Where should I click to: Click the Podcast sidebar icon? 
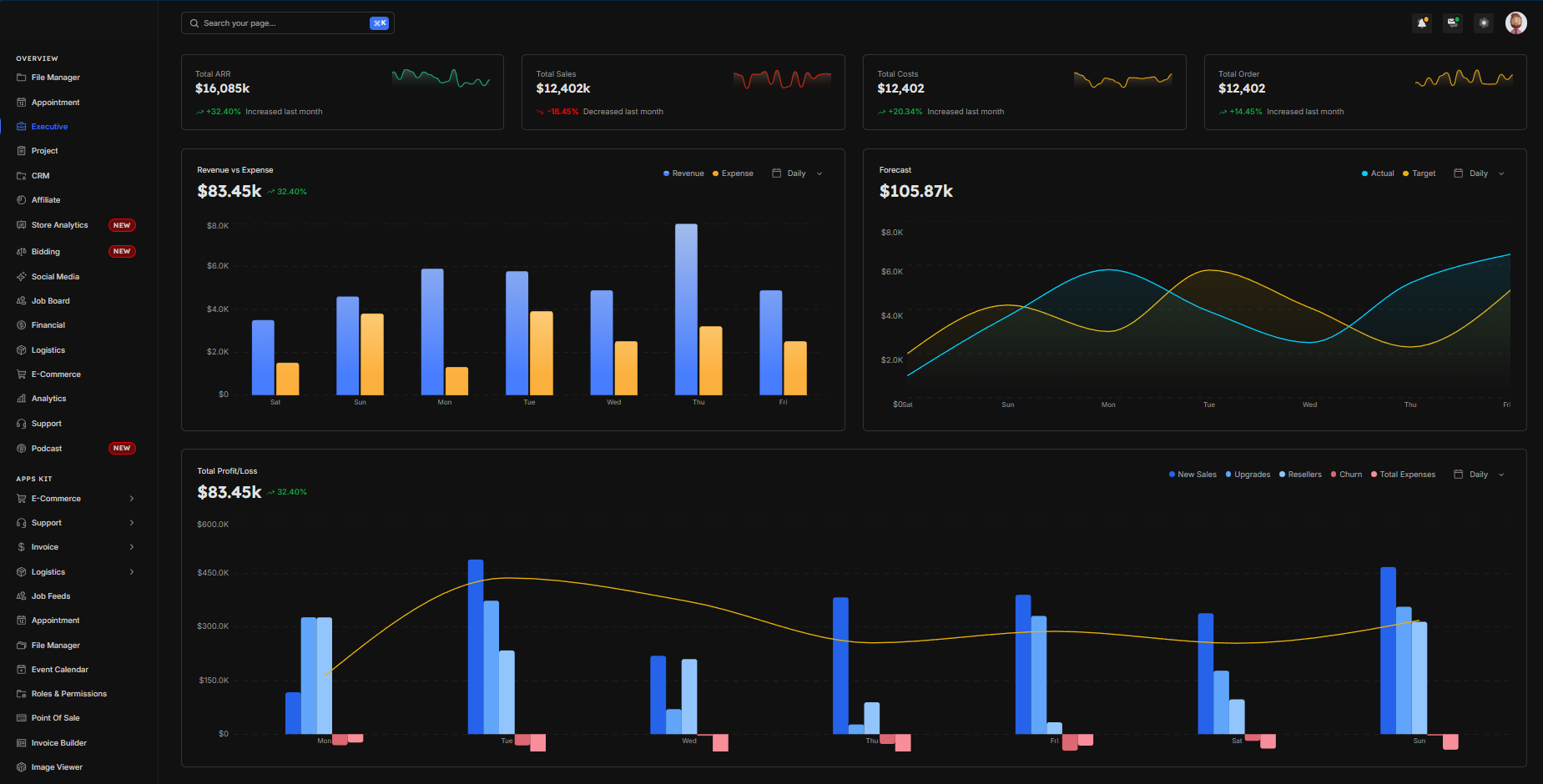pyautogui.click(x=22, y=449)
